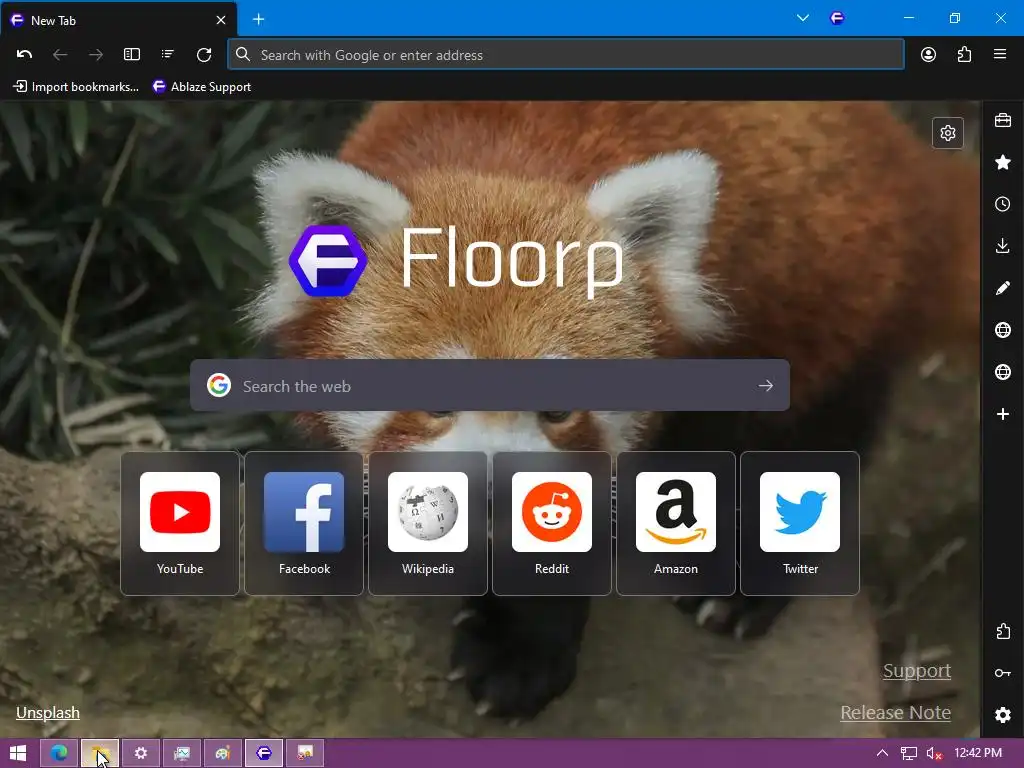This screenshot has height=768, width=1024.
Task: Open downloads panel in sidebar
Action: click(x=1003, y=246)
